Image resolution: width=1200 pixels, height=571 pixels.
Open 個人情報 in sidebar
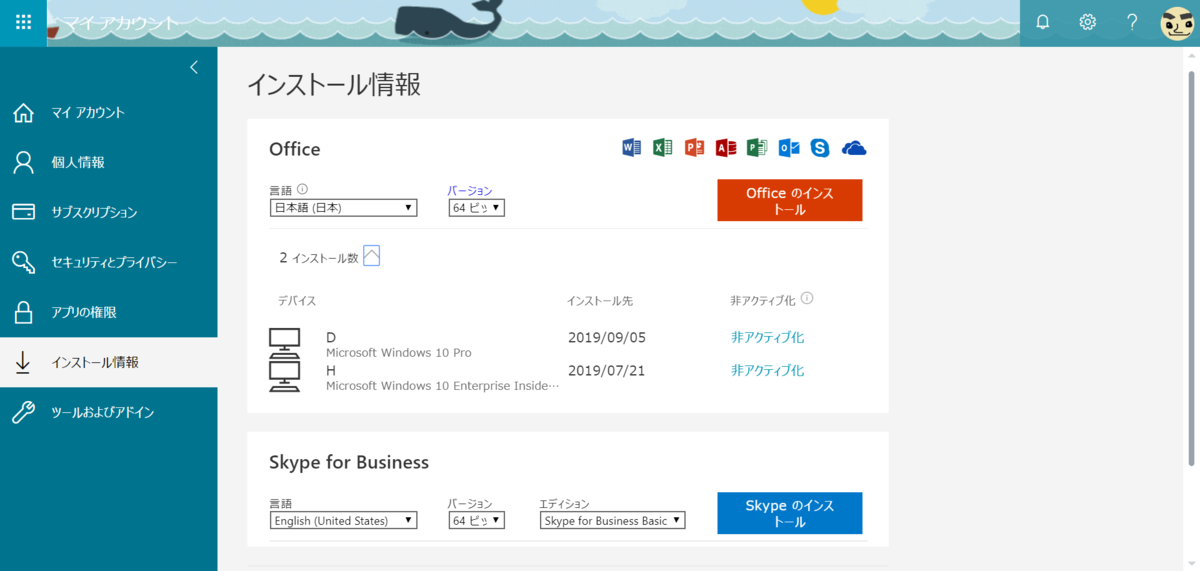pyautogui.click(x=108, y=162)
